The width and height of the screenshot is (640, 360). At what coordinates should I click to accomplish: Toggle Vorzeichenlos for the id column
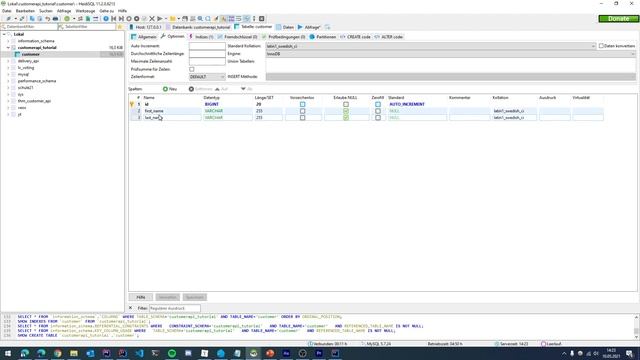[302, 104]
